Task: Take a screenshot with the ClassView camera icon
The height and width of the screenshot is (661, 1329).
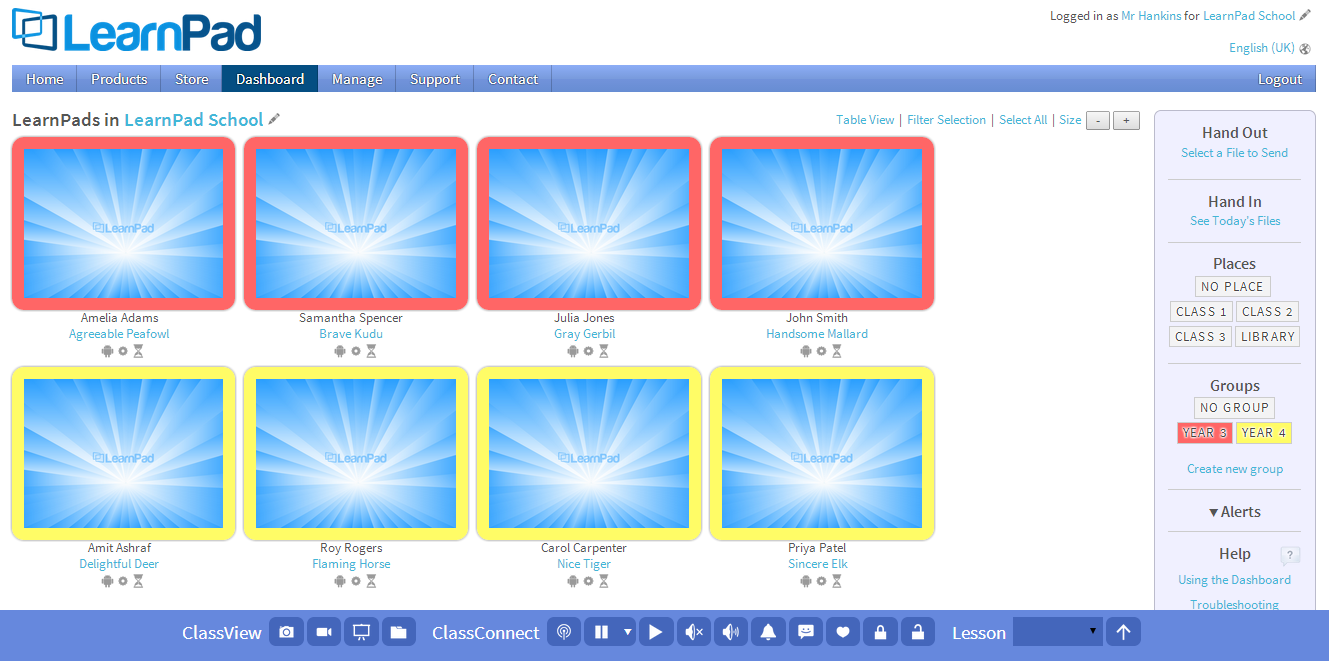Action: [287, 632]
